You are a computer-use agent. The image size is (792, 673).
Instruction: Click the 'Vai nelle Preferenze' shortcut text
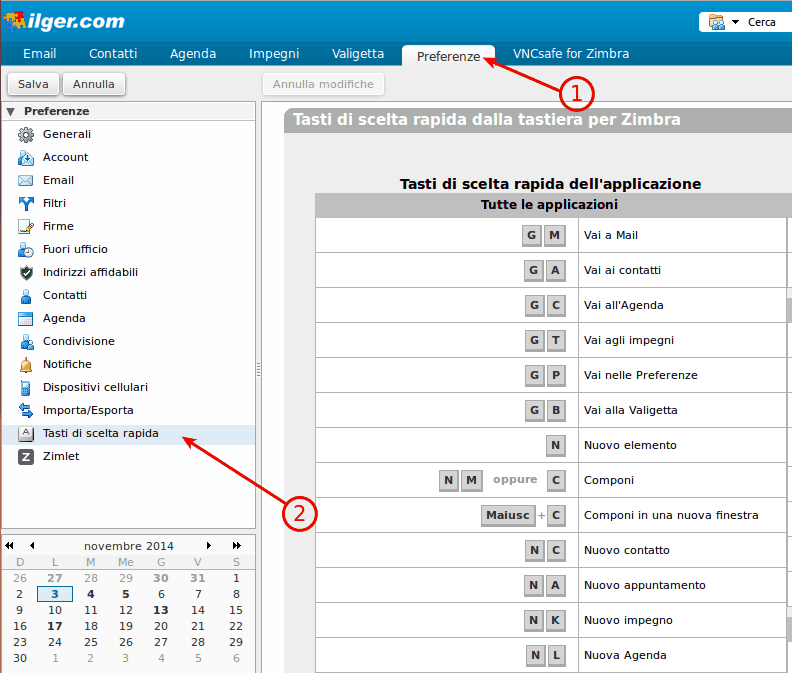(640, 375)
